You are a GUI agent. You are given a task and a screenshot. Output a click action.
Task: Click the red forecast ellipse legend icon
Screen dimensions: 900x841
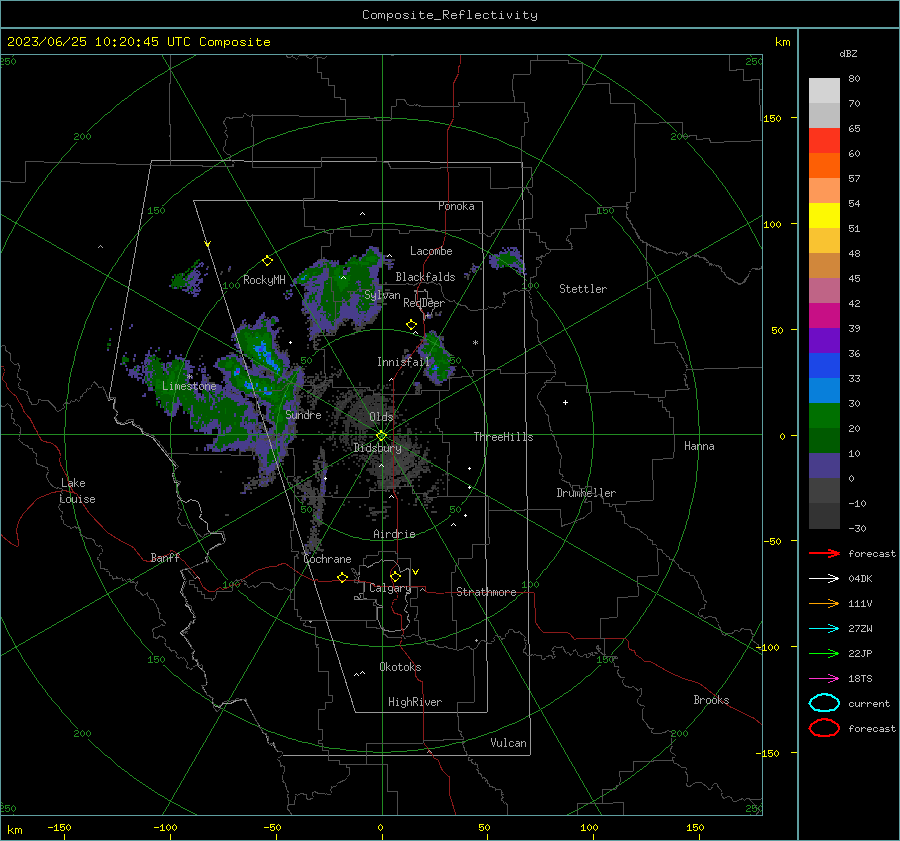click(x=824, y=728)
